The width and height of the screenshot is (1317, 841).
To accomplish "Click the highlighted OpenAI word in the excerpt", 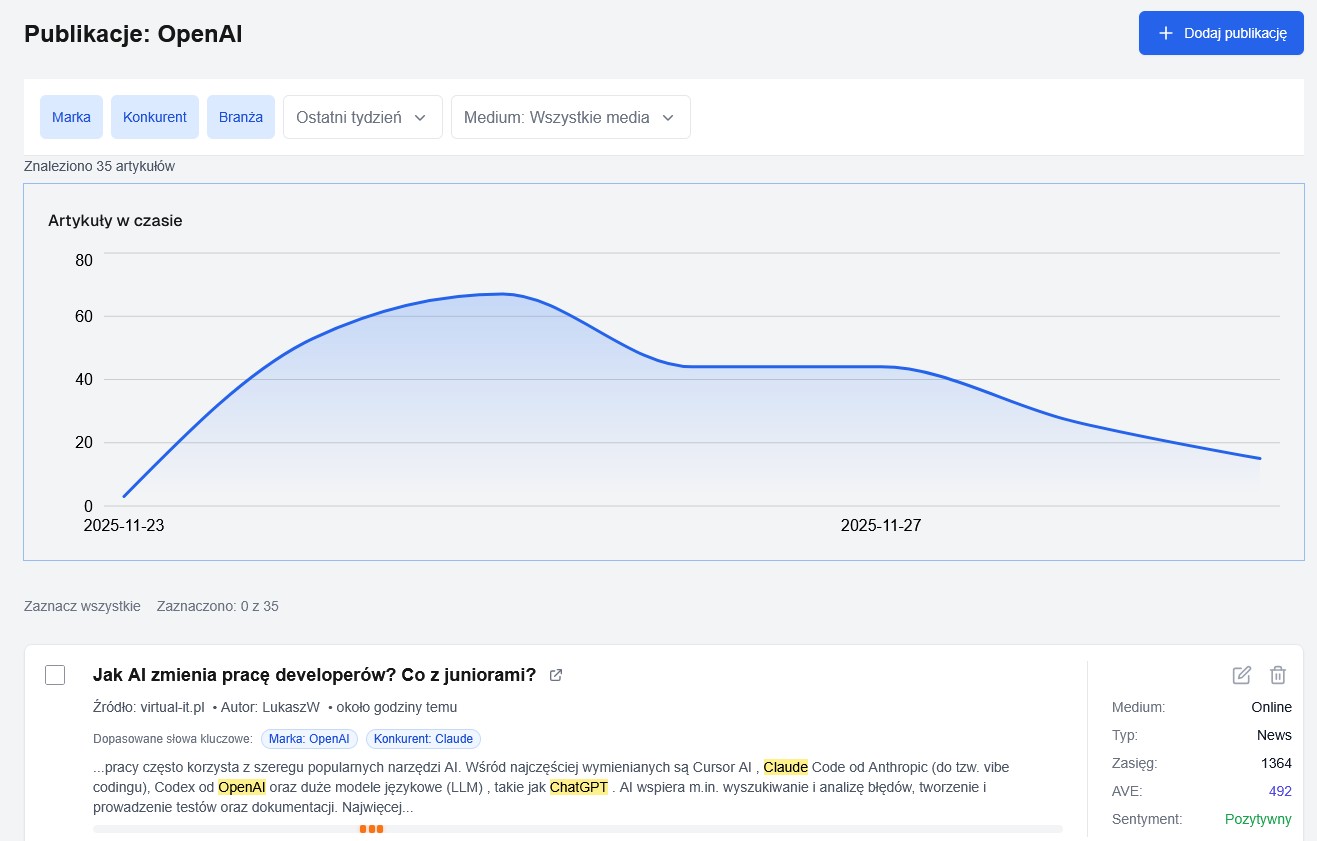I will pyautogui.click(x=241, y=787).
